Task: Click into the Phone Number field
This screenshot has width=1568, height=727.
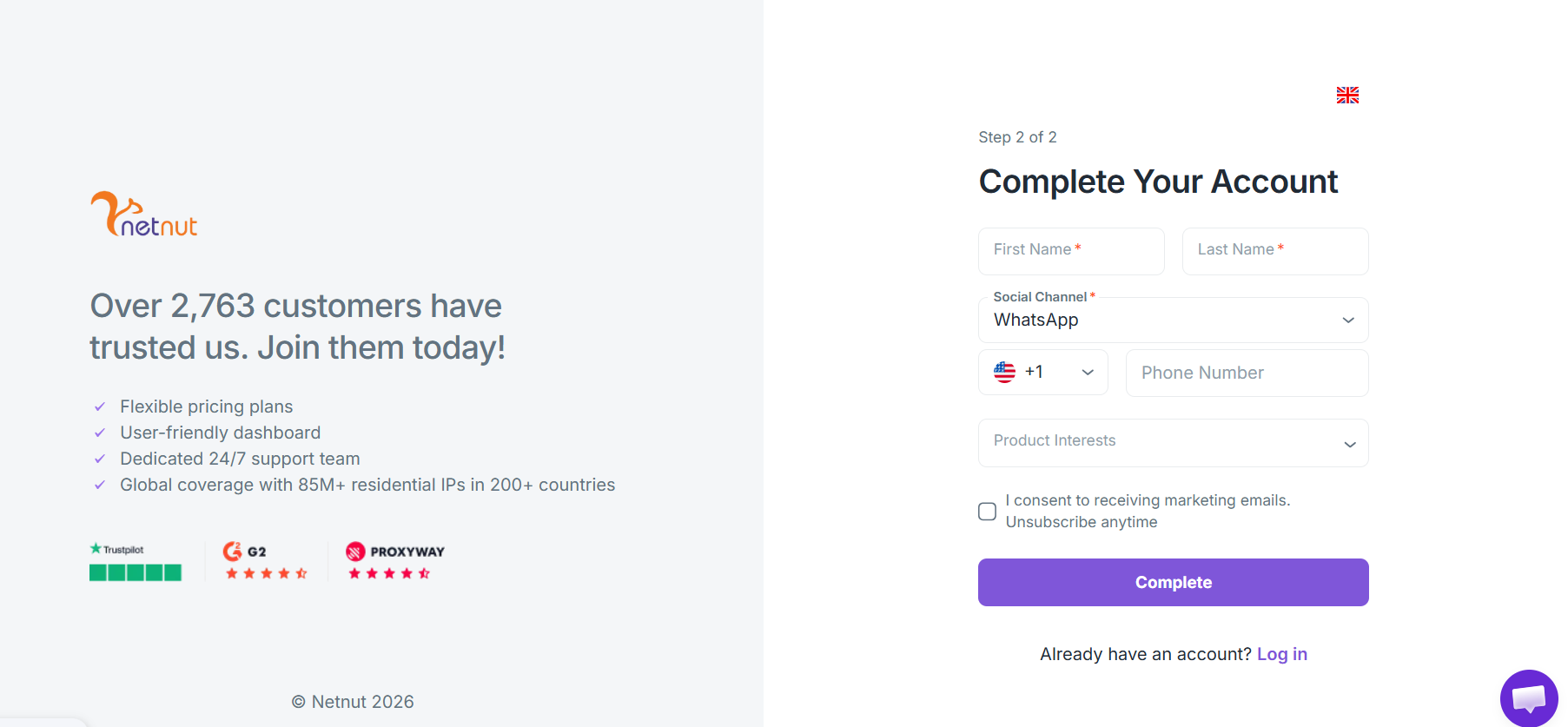Action: pyautogui.click(x=1247, y=373)
